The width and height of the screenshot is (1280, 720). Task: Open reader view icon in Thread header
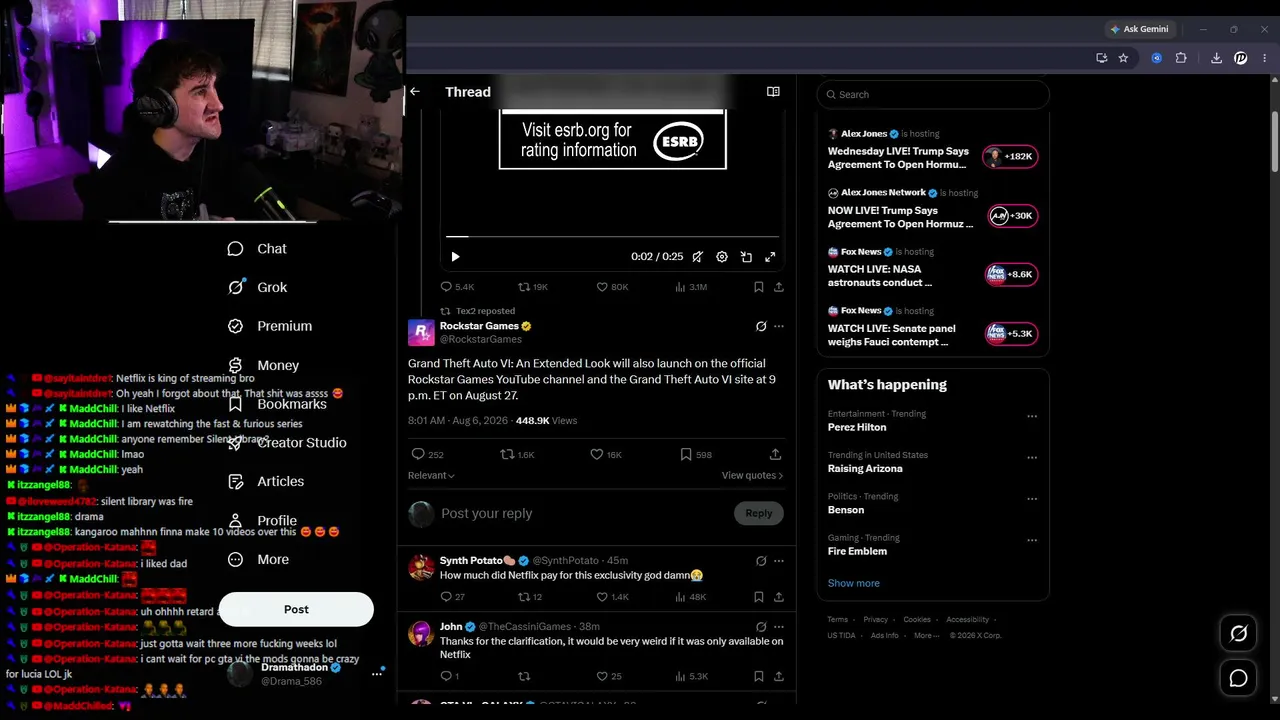pos(773,92)
